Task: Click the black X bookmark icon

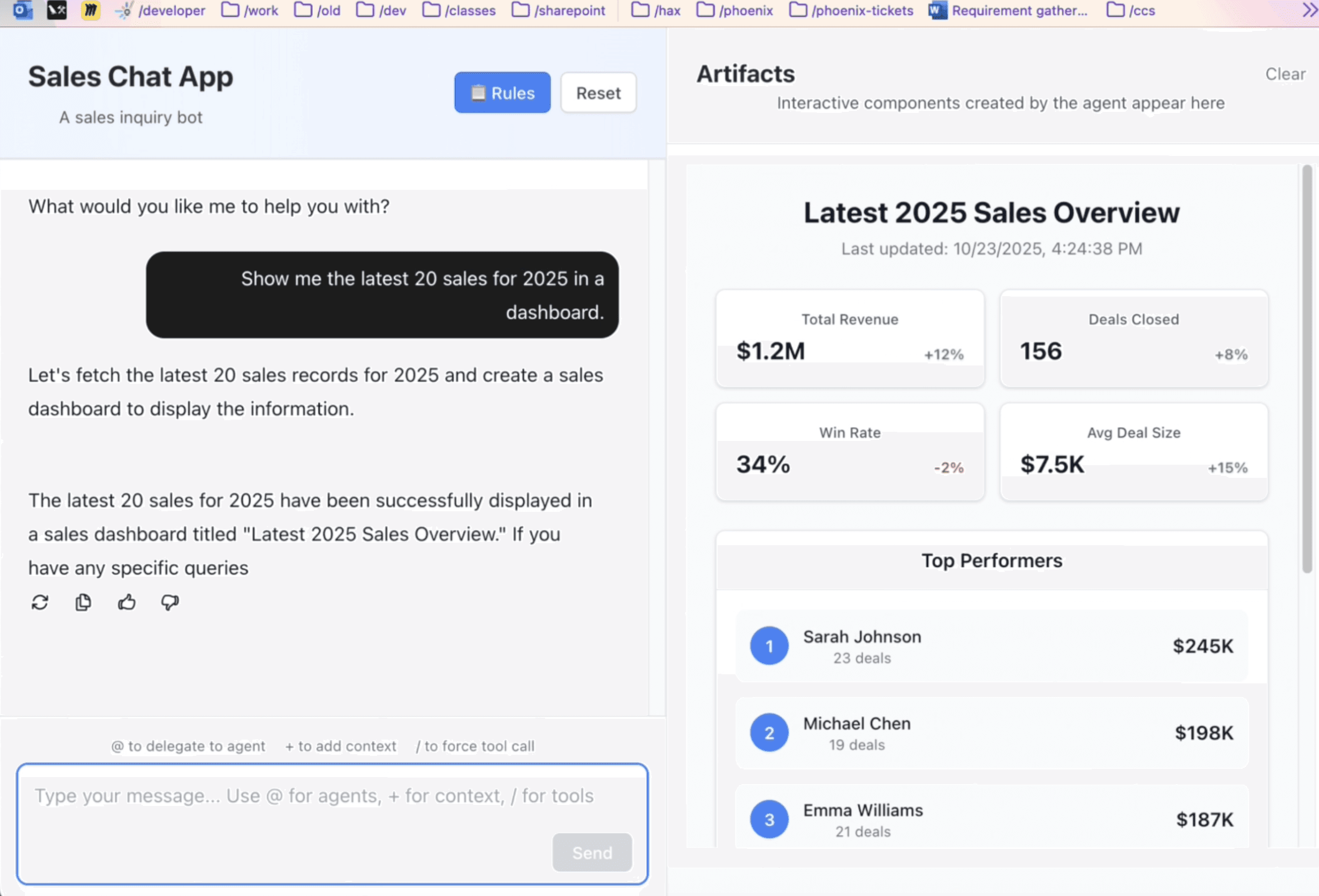Action: [x=57, y=10]
